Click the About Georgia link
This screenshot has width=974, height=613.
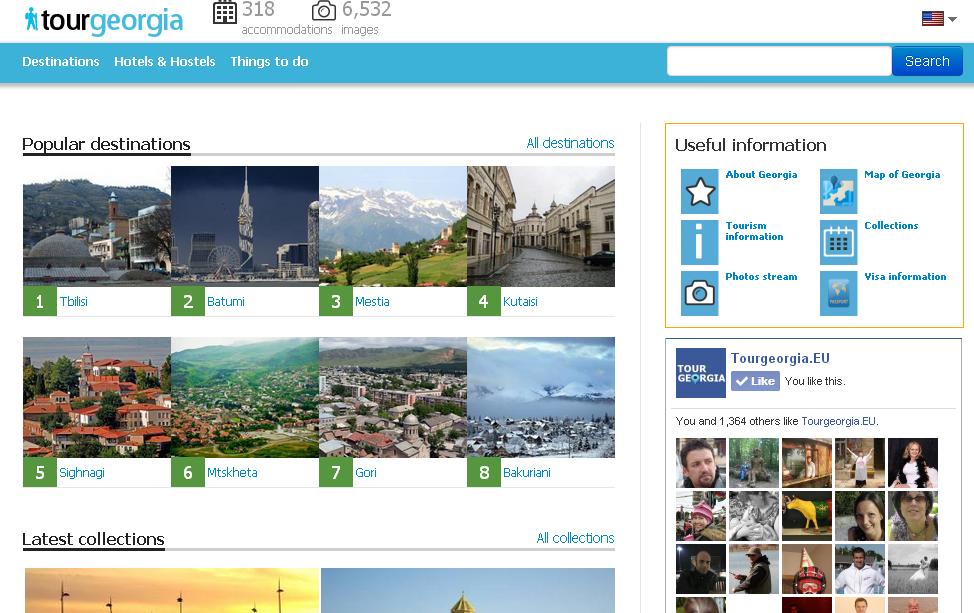coord(761,175)
